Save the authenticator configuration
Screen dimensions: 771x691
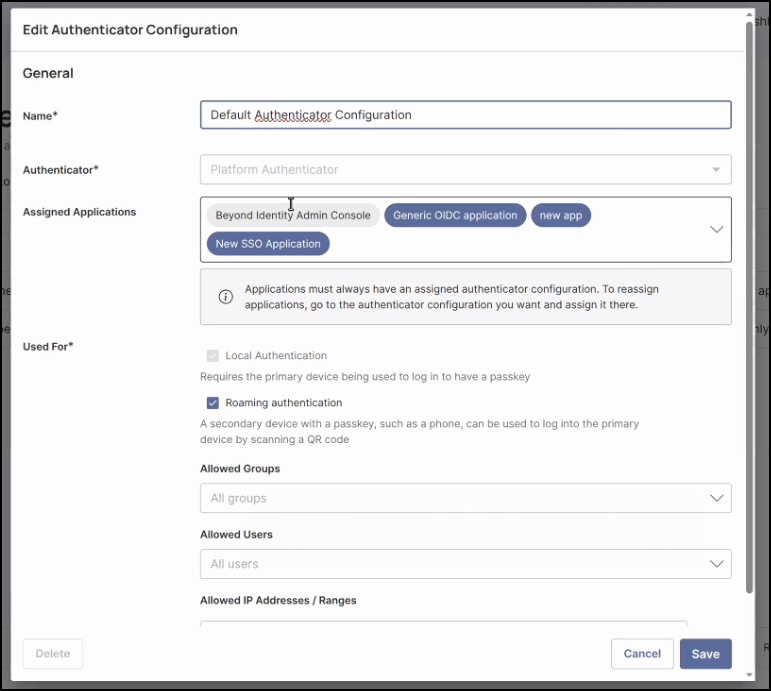(x=705, y=654)
